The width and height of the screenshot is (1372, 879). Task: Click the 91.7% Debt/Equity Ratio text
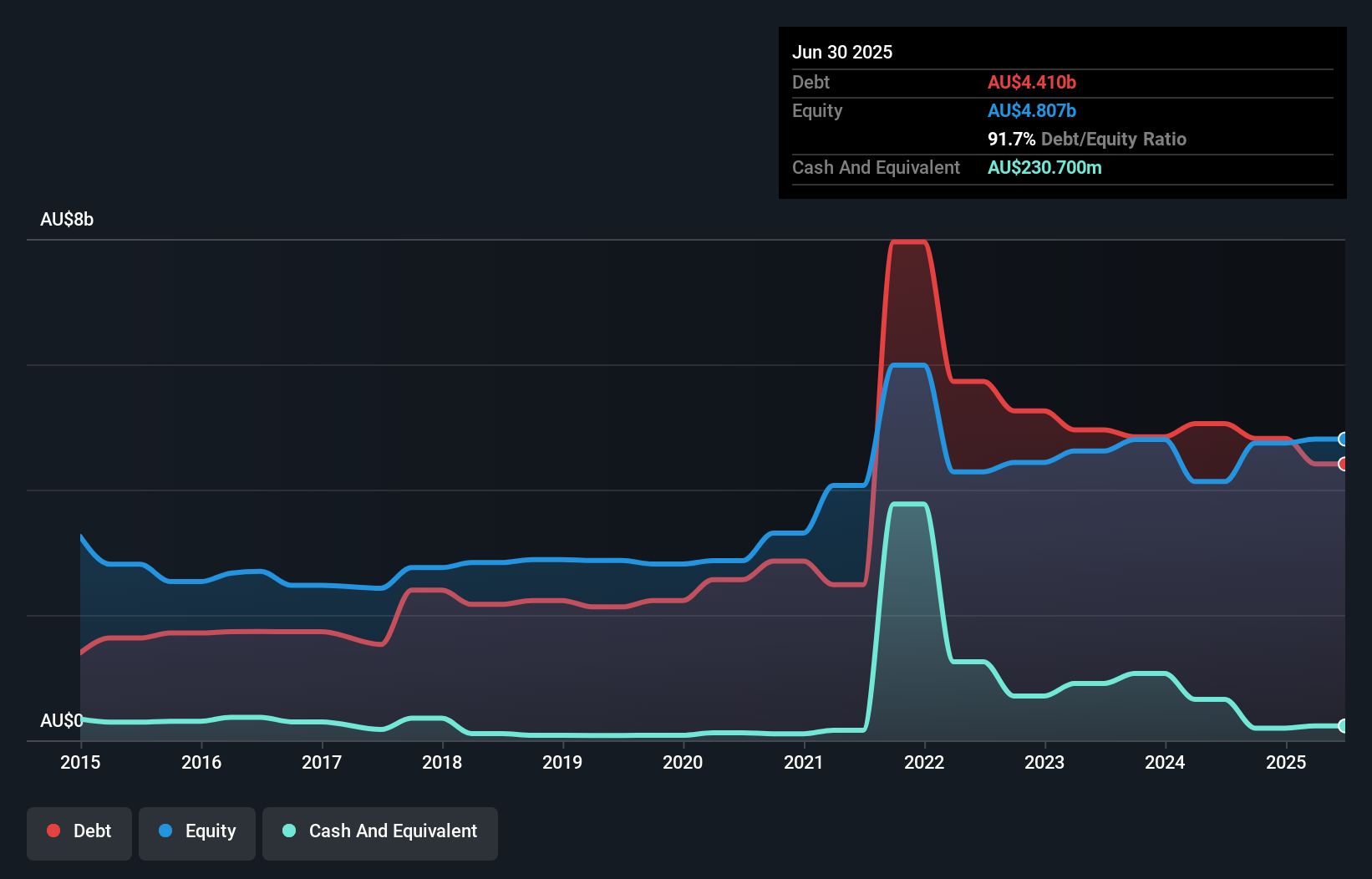(1086, 139)
